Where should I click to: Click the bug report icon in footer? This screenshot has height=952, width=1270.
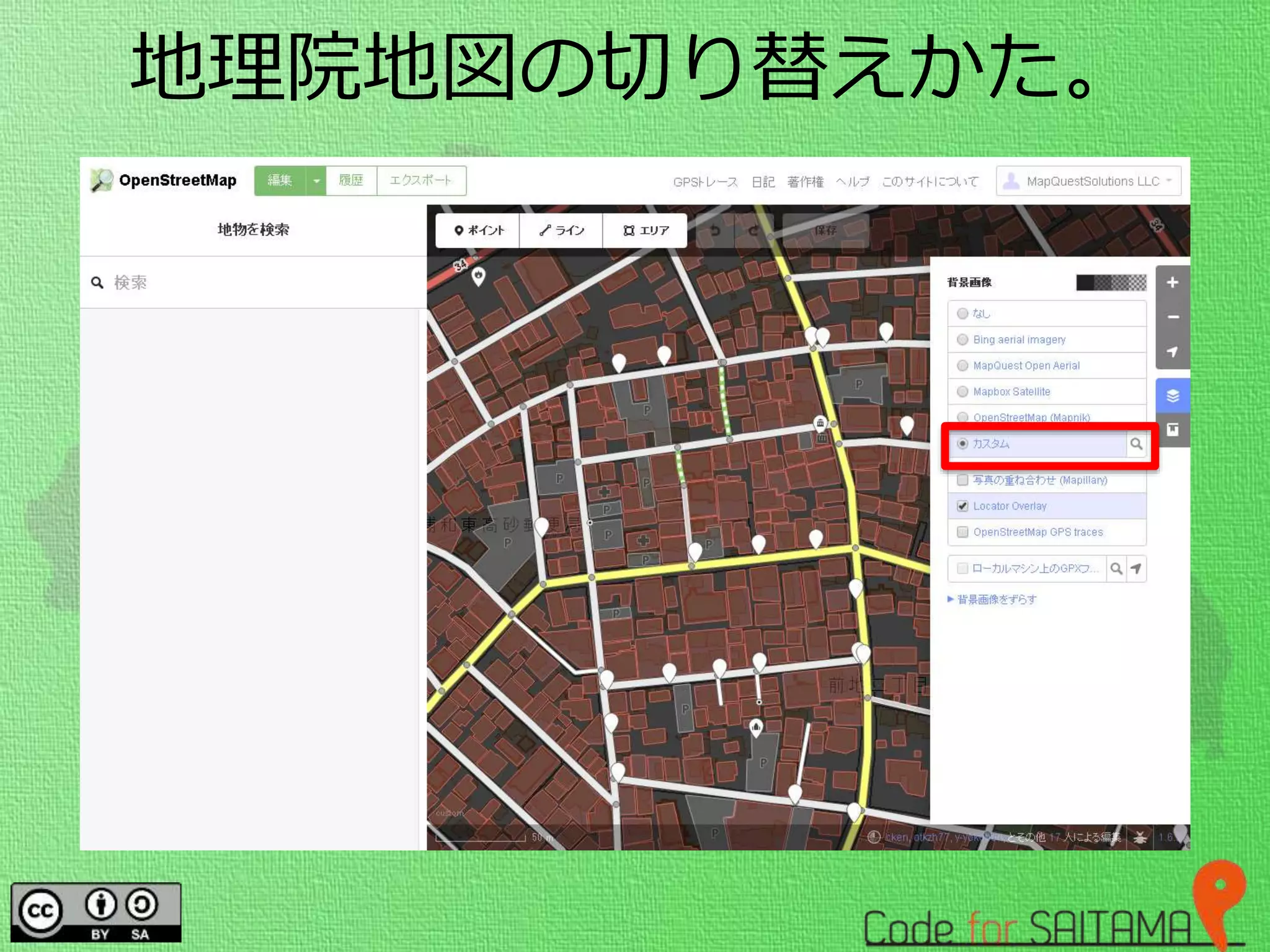click(1140, 837)
